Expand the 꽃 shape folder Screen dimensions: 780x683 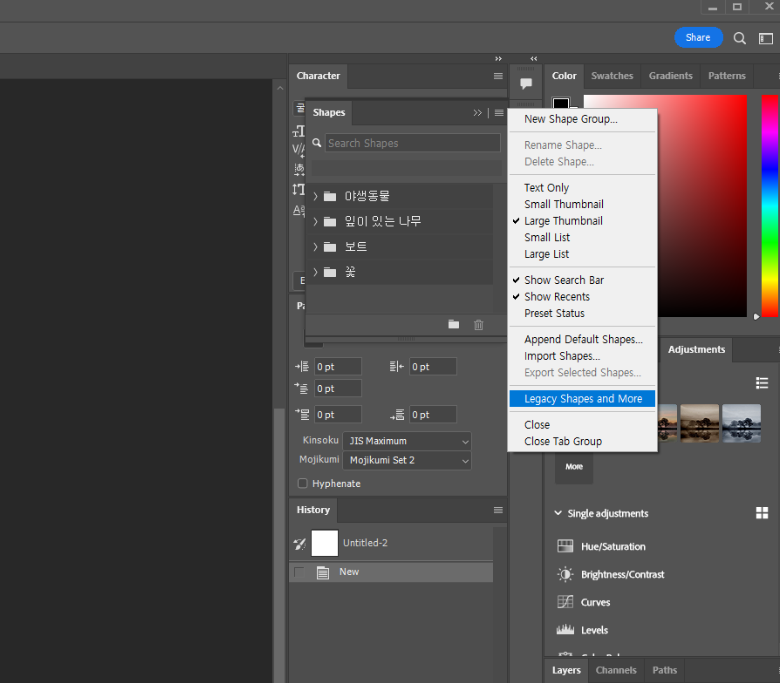315,272
